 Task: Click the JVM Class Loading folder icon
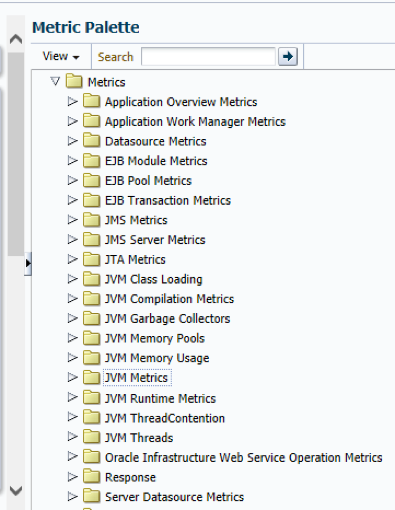click(91, 278)
